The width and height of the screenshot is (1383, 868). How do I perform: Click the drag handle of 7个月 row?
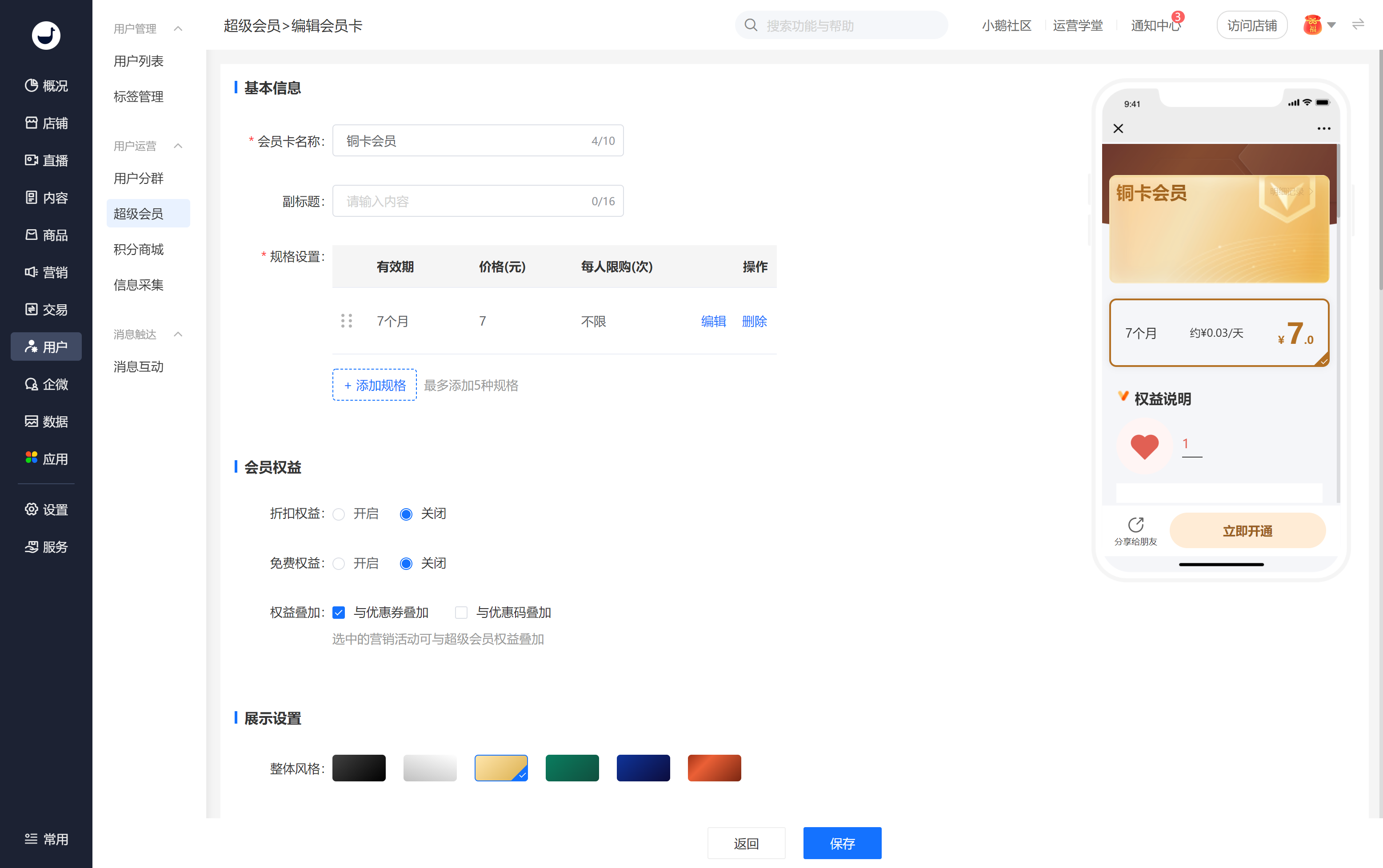click(x=346, y=321)
